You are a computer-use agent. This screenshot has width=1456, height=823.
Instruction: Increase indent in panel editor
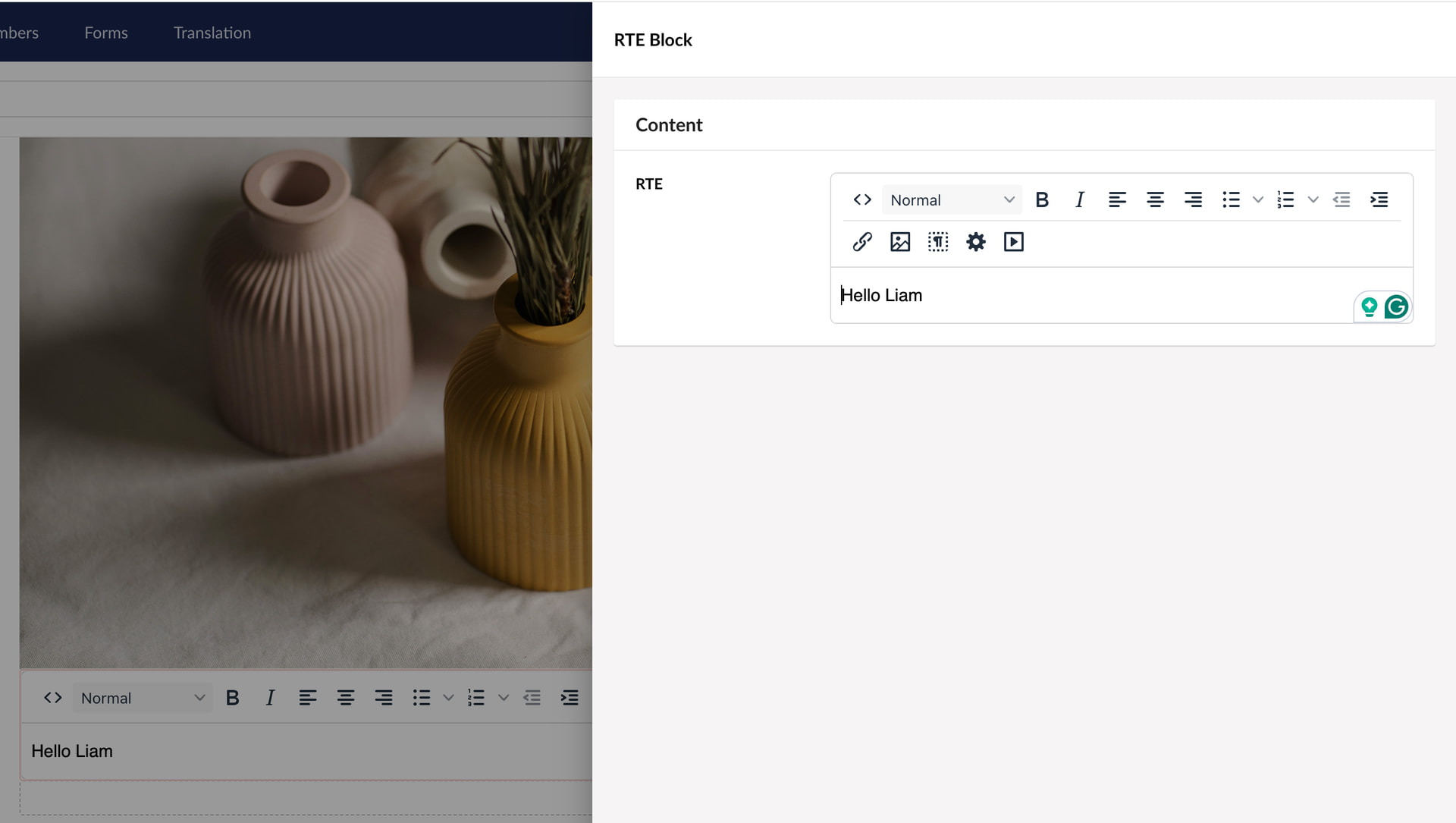click(1379, 199)
